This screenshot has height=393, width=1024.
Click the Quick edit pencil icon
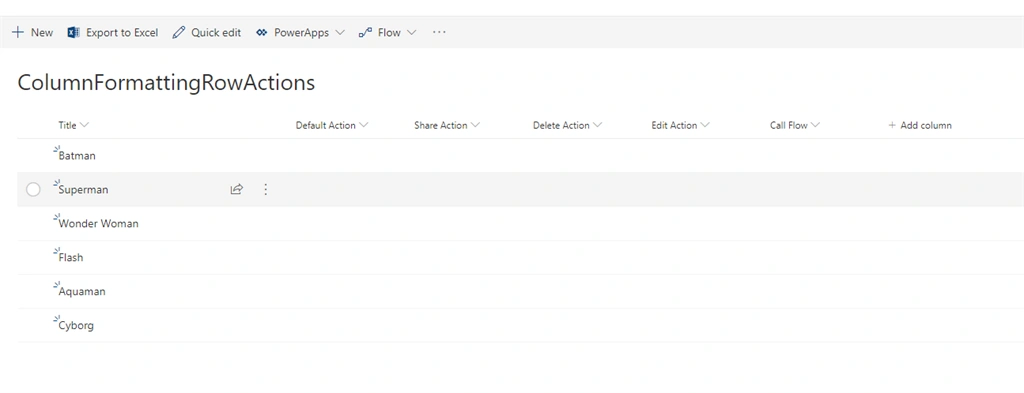pos(178,33)
